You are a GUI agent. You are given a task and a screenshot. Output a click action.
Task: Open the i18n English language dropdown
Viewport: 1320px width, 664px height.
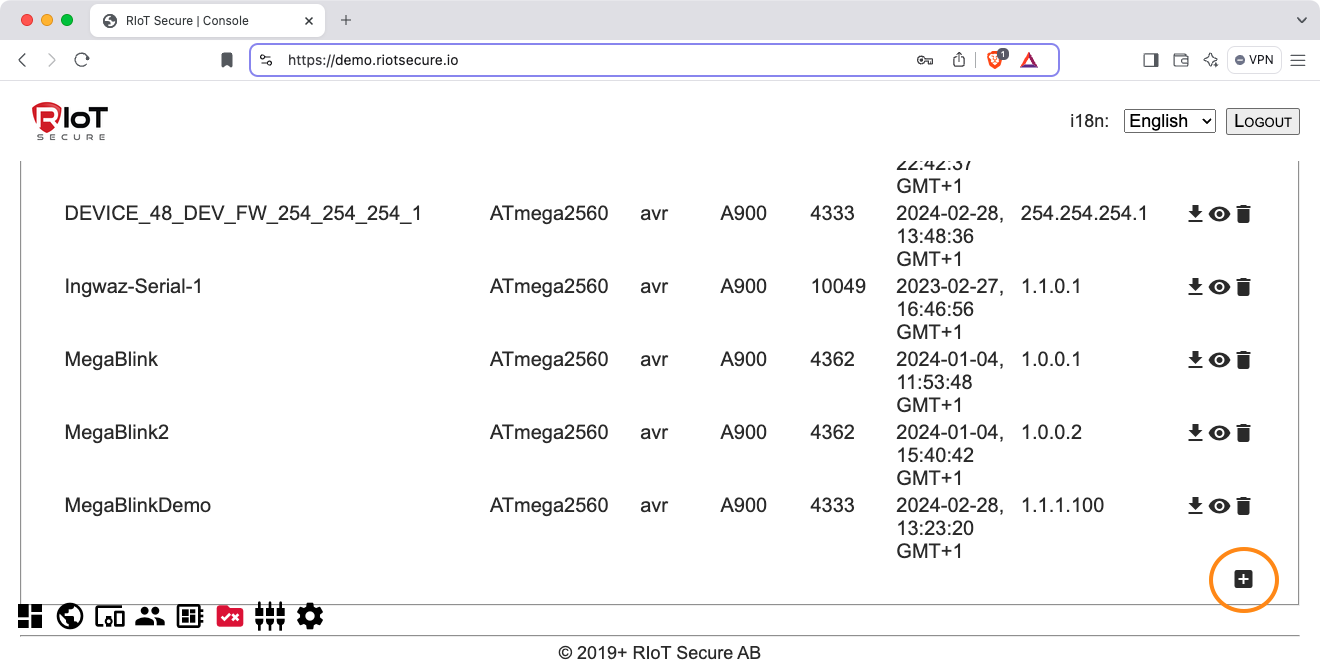tap(1169, 121)
